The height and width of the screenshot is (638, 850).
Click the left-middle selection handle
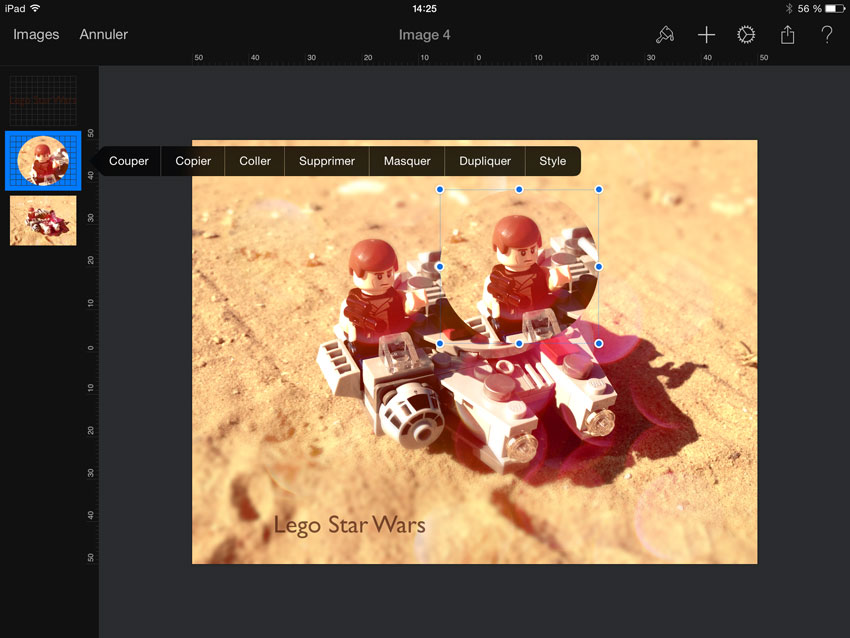[x=440, y=267]
